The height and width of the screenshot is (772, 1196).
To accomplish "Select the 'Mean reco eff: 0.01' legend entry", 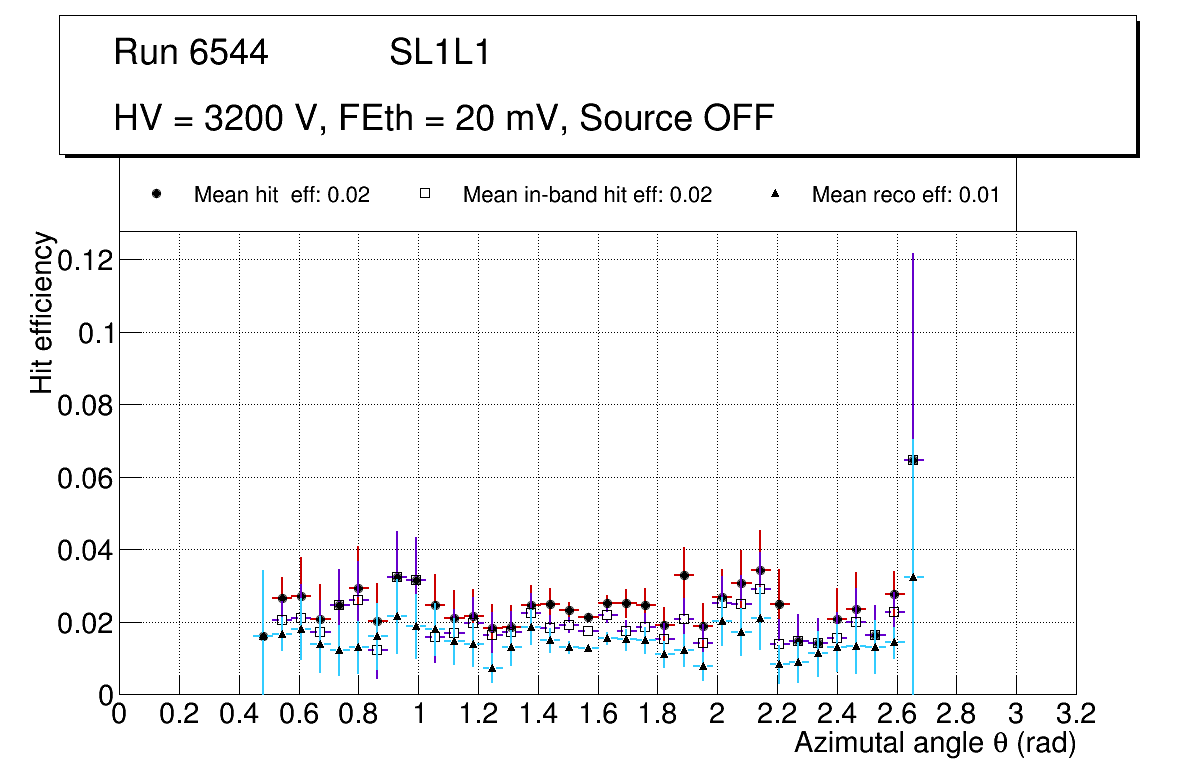I will pyautogui.click(x=905, y=195).
